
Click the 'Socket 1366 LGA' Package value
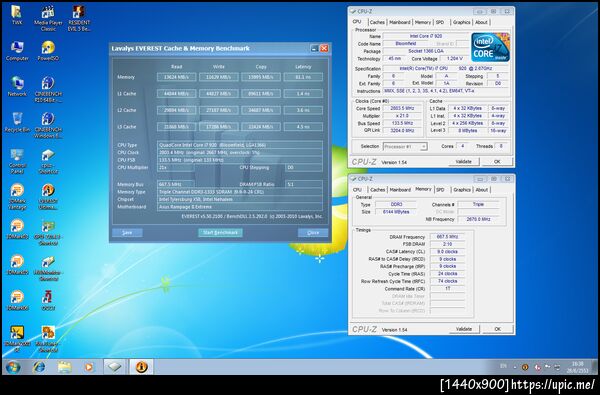click(426, 51)
